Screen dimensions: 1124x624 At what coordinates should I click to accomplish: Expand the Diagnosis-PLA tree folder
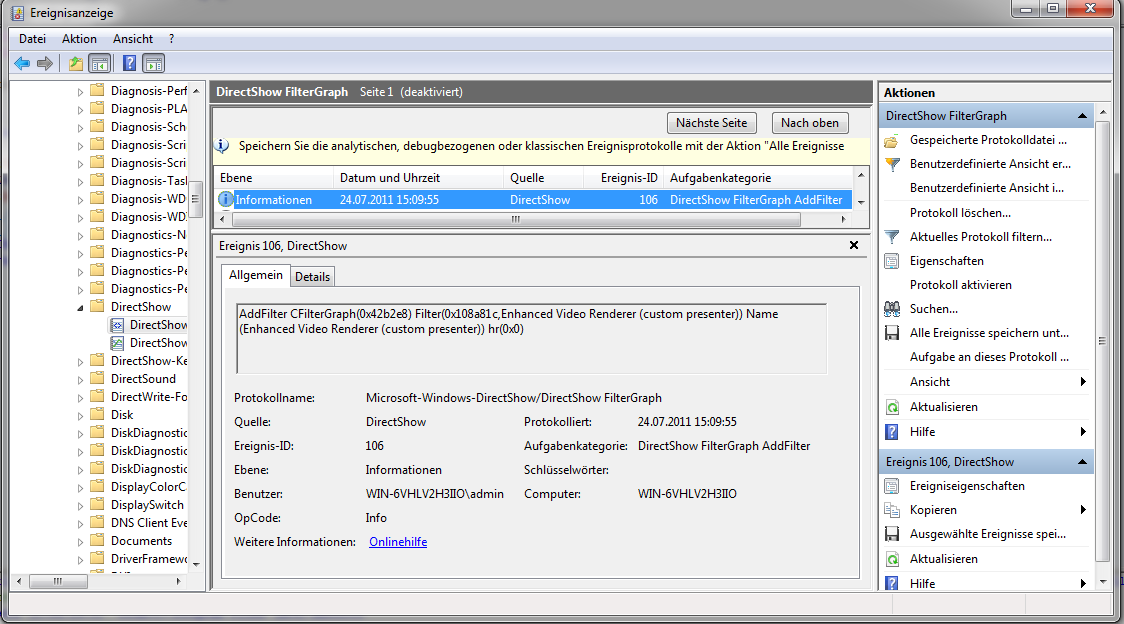tap(81, 109)
